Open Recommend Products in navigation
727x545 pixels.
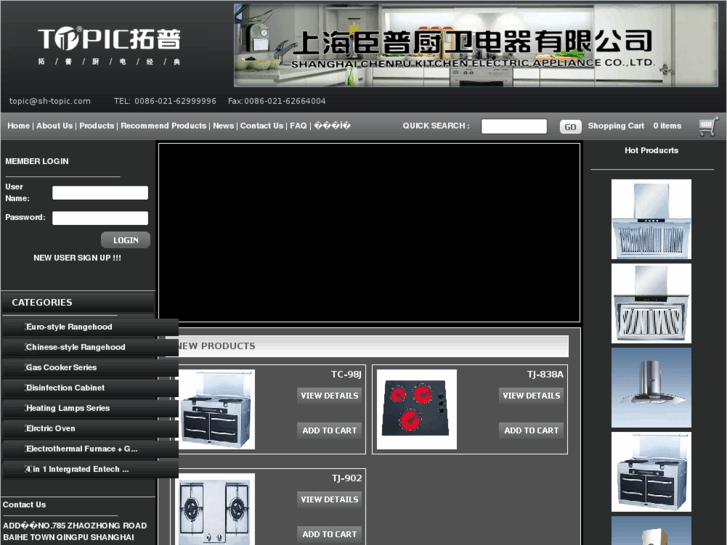click(x=163, y=126)
